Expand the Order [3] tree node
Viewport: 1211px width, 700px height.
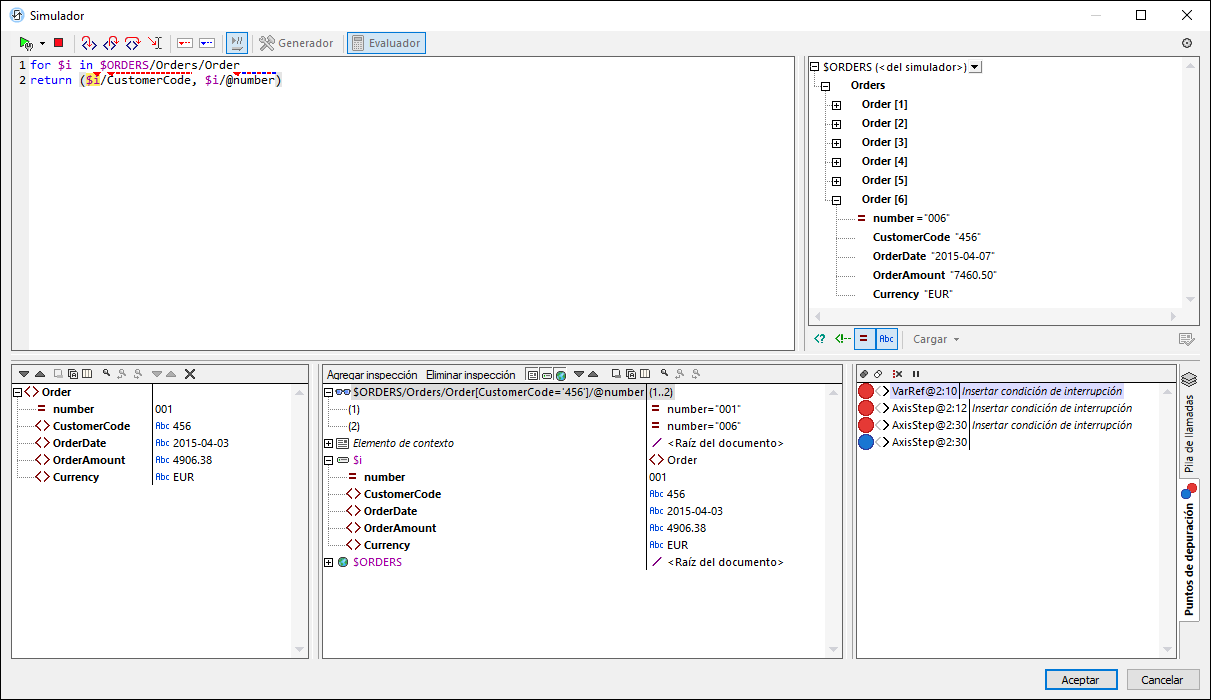click(x=837, y=143)
